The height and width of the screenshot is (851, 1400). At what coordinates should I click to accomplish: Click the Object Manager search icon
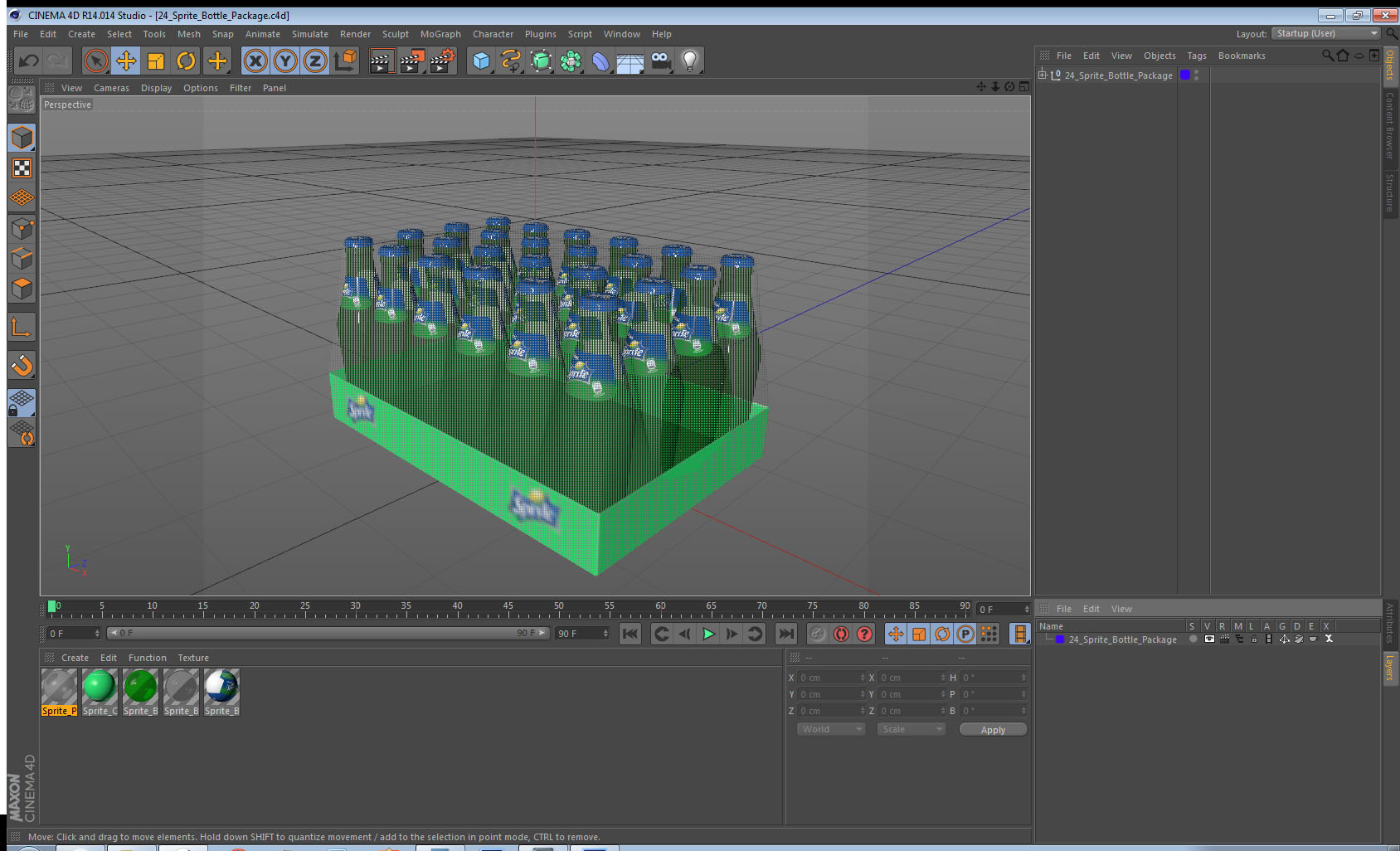[x=1327, y=56]
